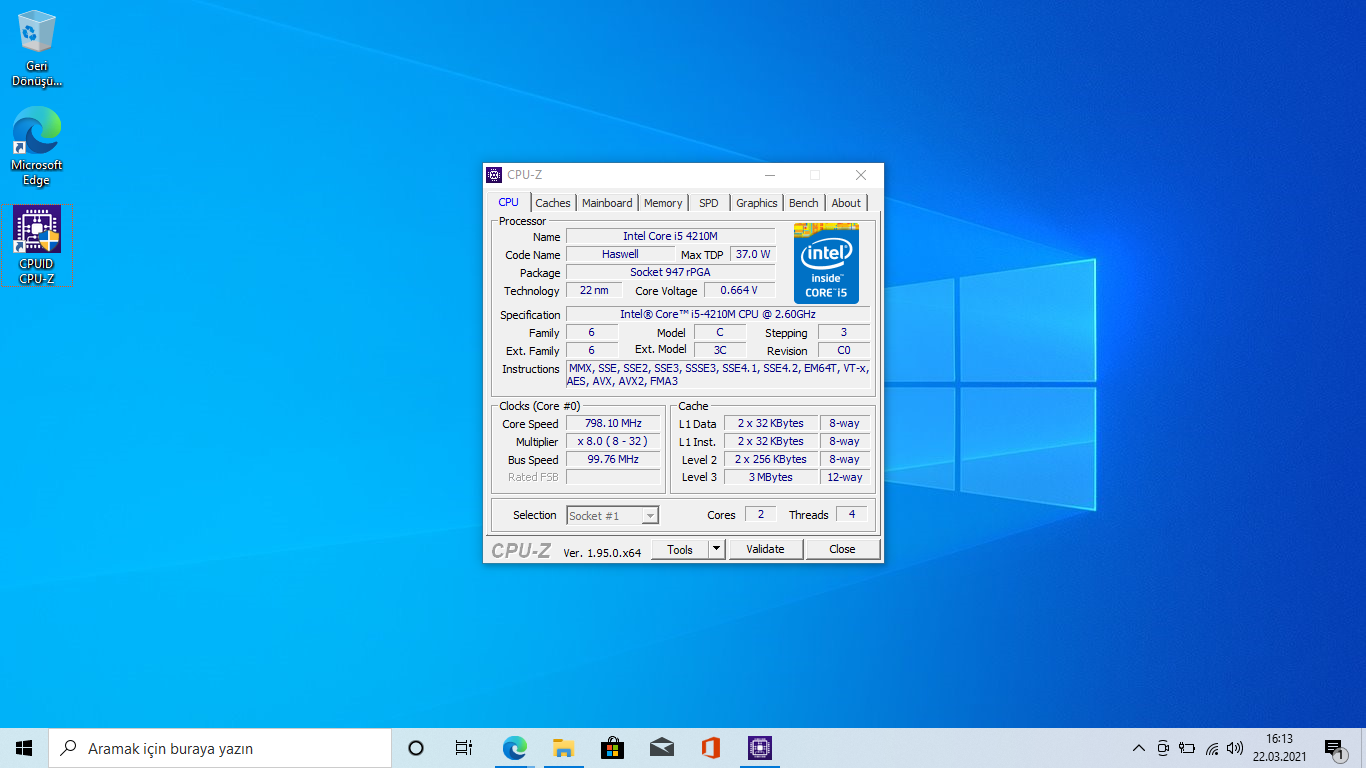This screenshot has height=768, width=1366.
Task: Select the Microsoft Edge desktop shortcut
Action: click(37, 147)
